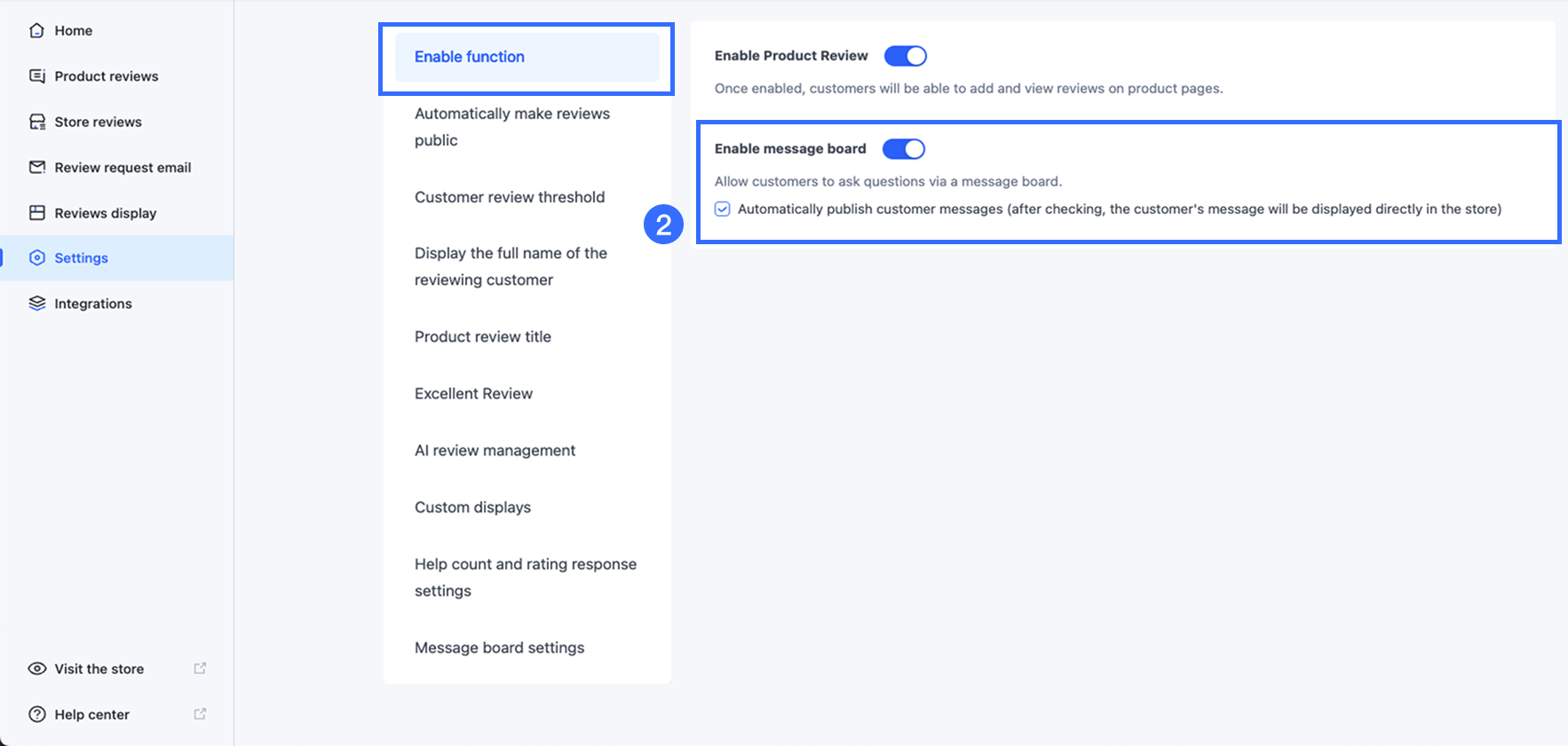Click the Review request email envelope icon
The image size is (1568, 746).
pos(36,167)
